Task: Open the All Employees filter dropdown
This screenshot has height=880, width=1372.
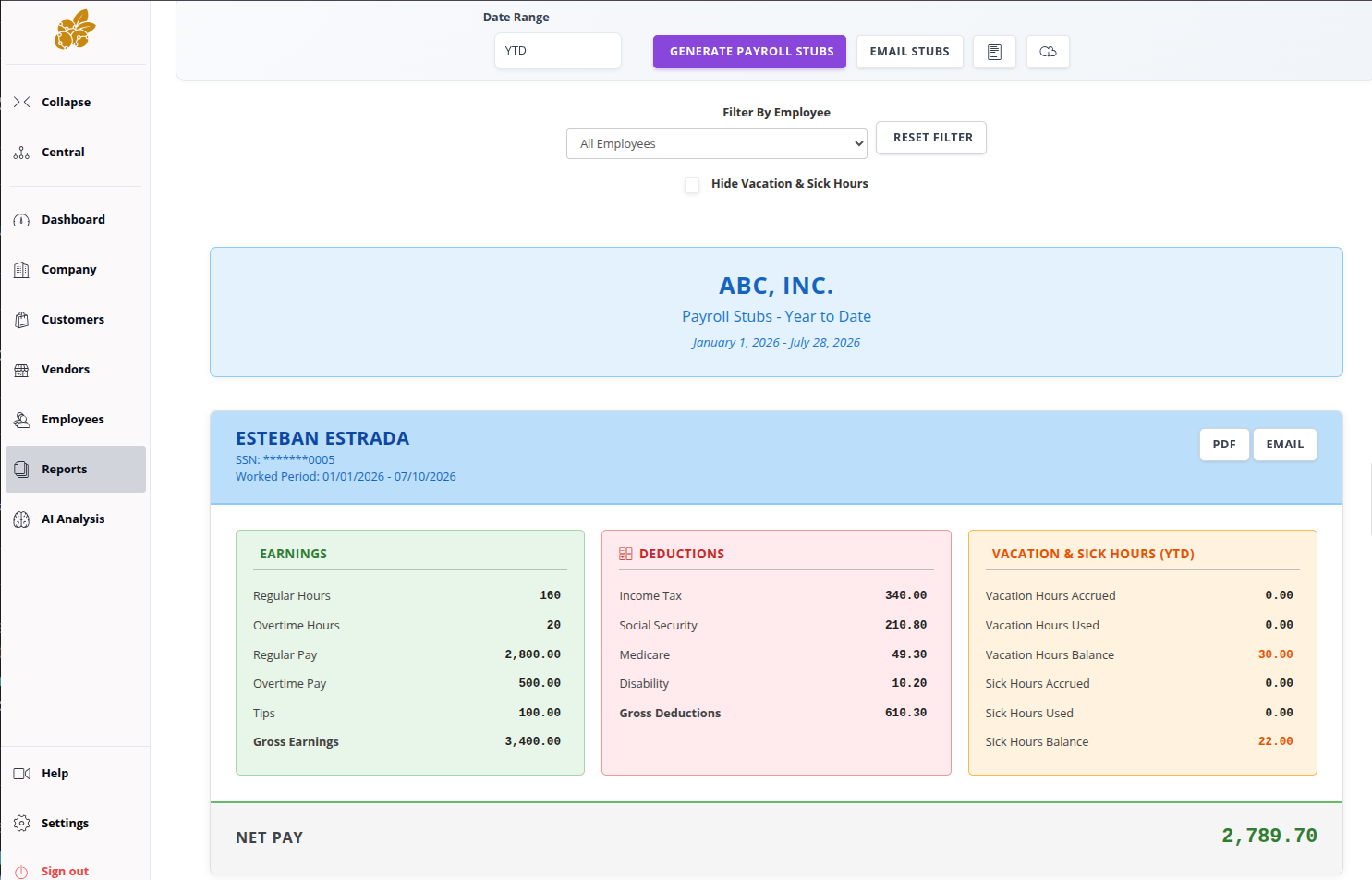Action: 717,144
